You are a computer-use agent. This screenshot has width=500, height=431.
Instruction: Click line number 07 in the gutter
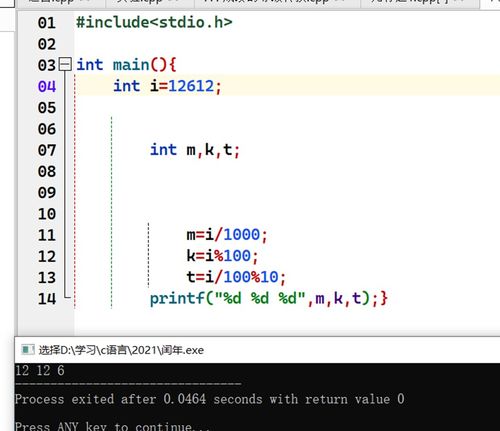click(47, 150)
